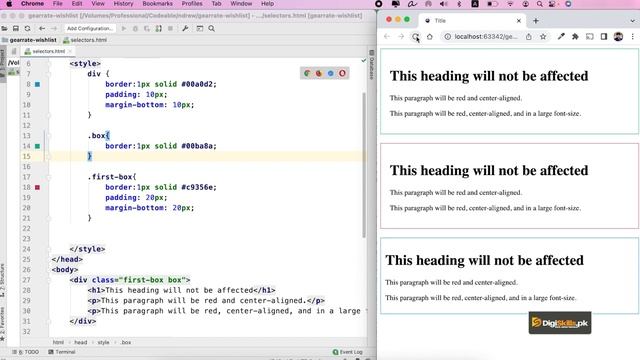The width and height of the screenshot is (640, 360).
Task: Open preview in Chrome from editor popup
Action: coord(307,73)
